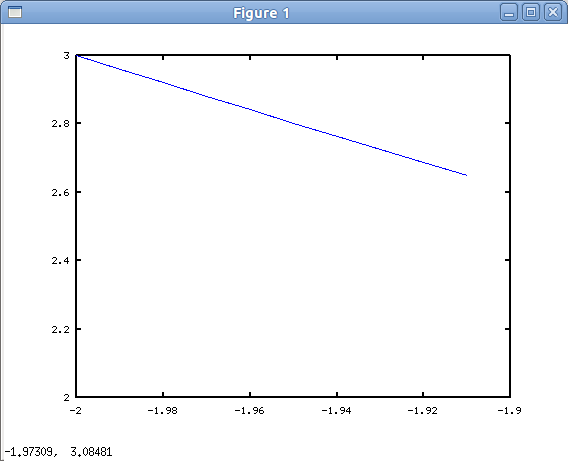Open the window menu icon in title bar
This screenshot has width=572, height=465.
[15, 12]
